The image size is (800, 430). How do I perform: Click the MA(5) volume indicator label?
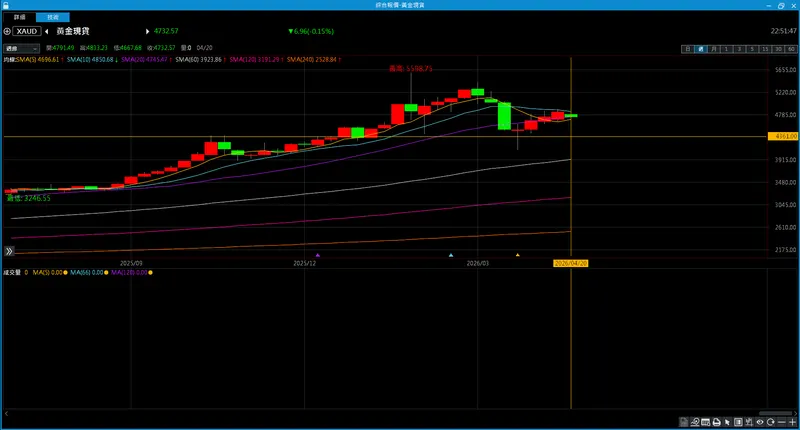click(x=47, y=272)
